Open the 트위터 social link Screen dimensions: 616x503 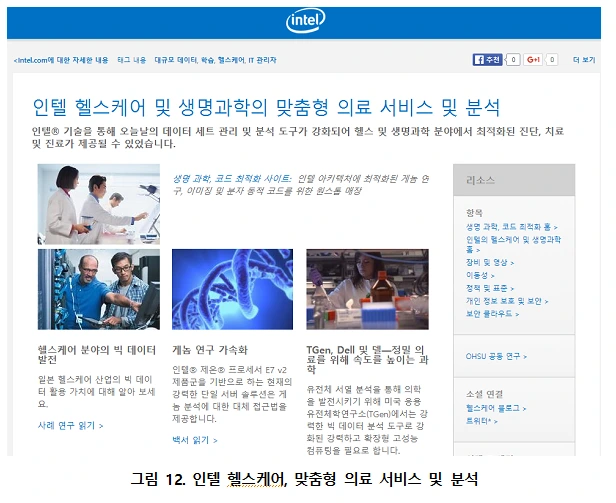tap(482, 421)
